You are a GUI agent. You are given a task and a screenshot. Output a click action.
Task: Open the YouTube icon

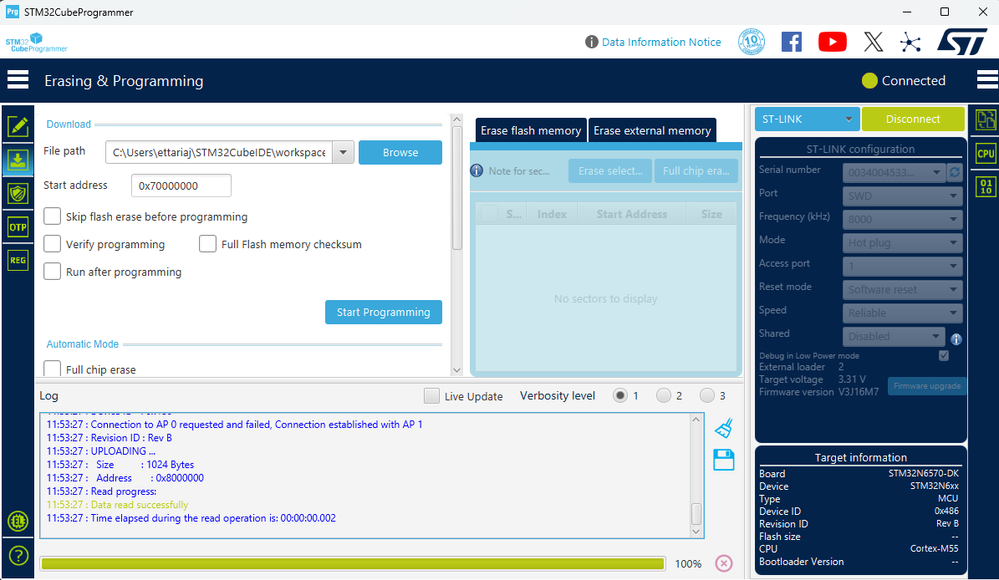point(832,42)
